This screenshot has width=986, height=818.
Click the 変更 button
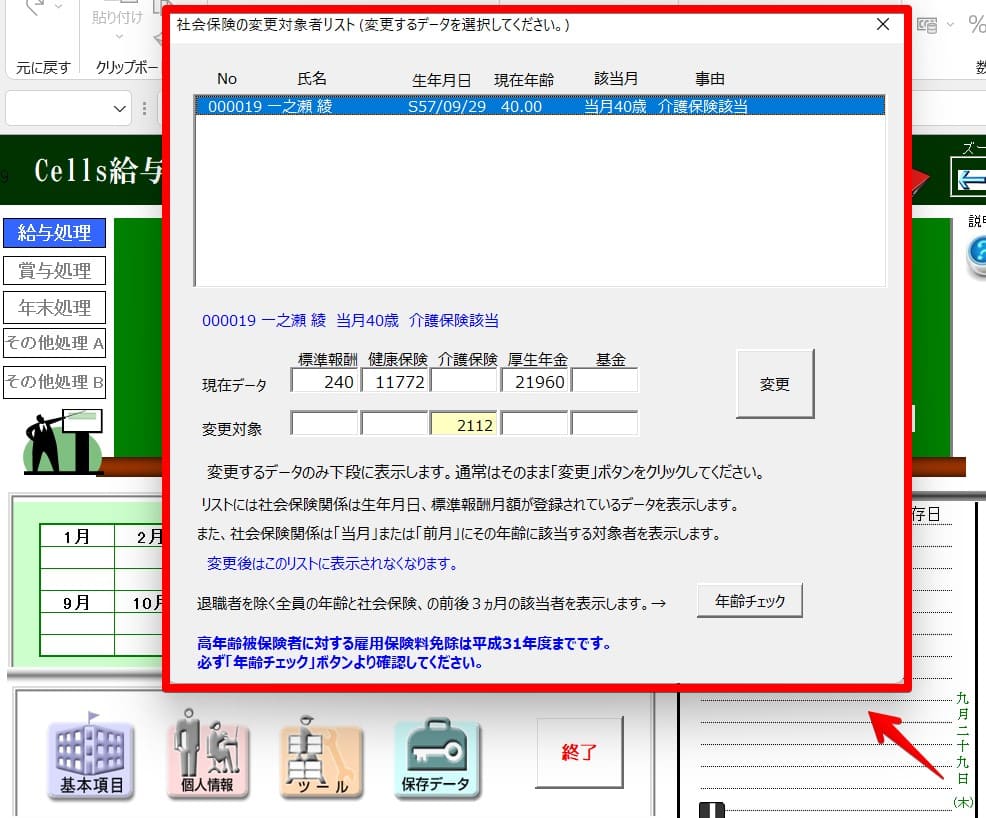point(775,384)
